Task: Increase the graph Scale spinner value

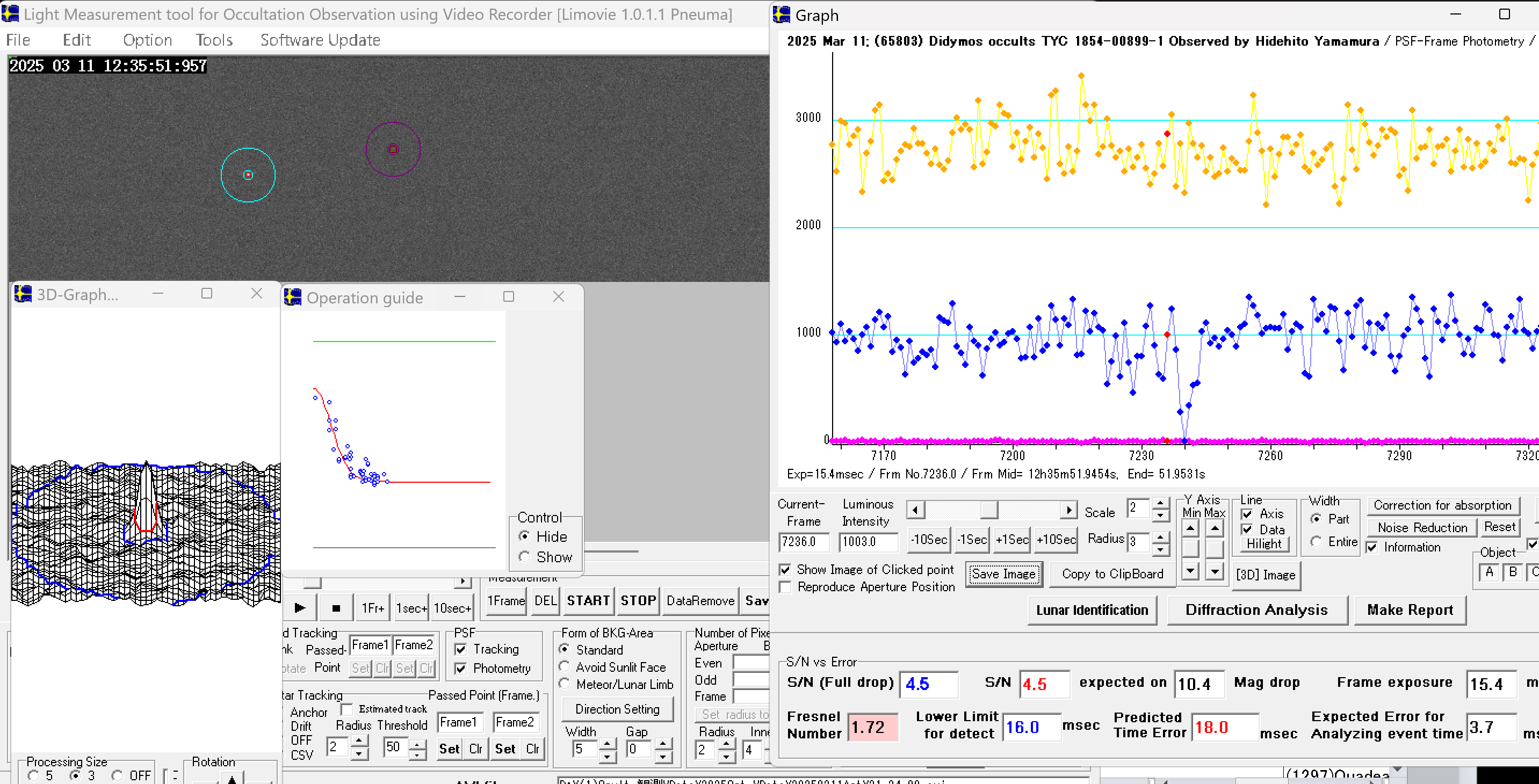Action: pyautogui.click(x=1160, y=503)
